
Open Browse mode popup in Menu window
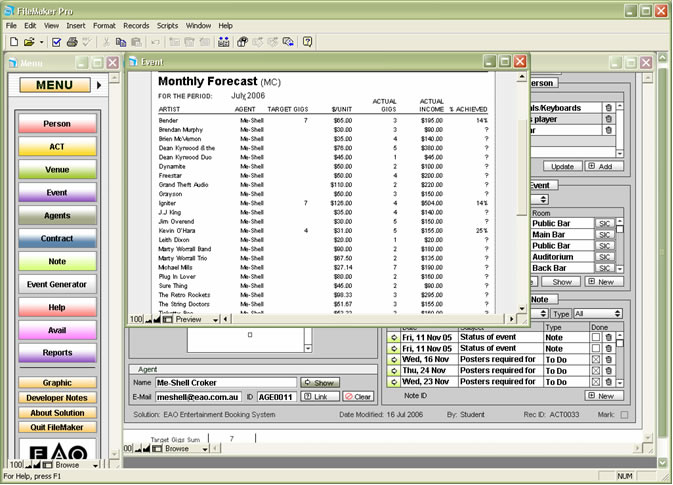[x=76, y=465]
